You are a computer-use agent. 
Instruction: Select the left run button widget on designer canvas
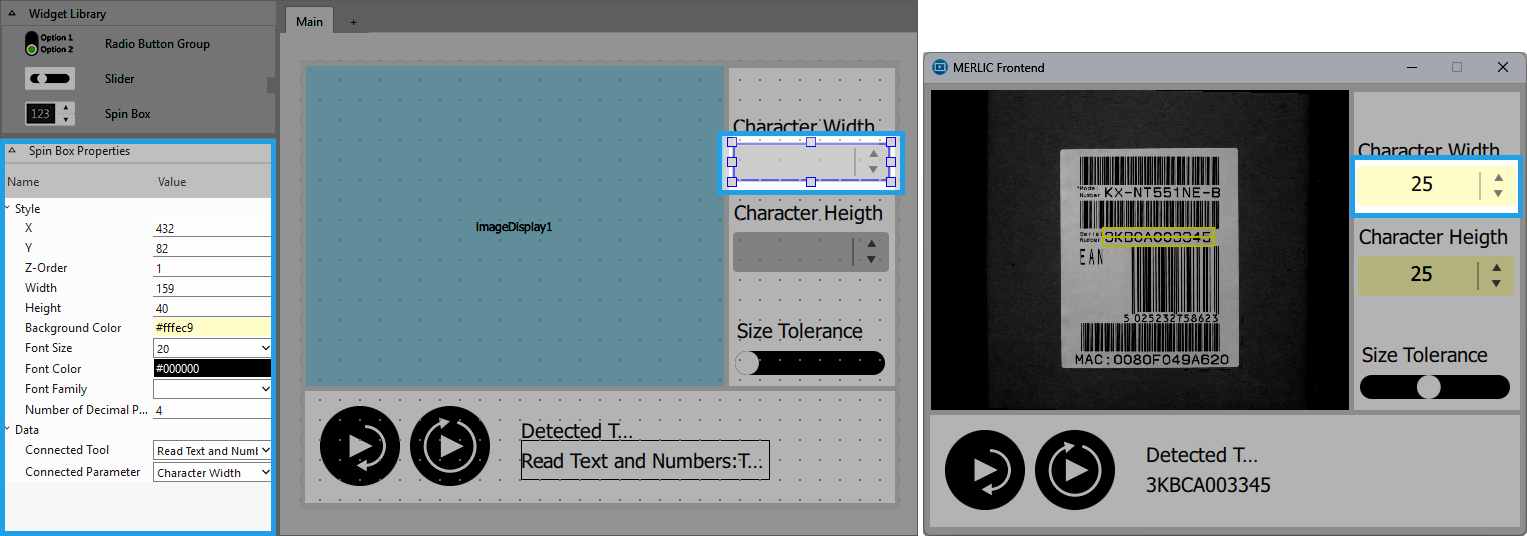360,446
